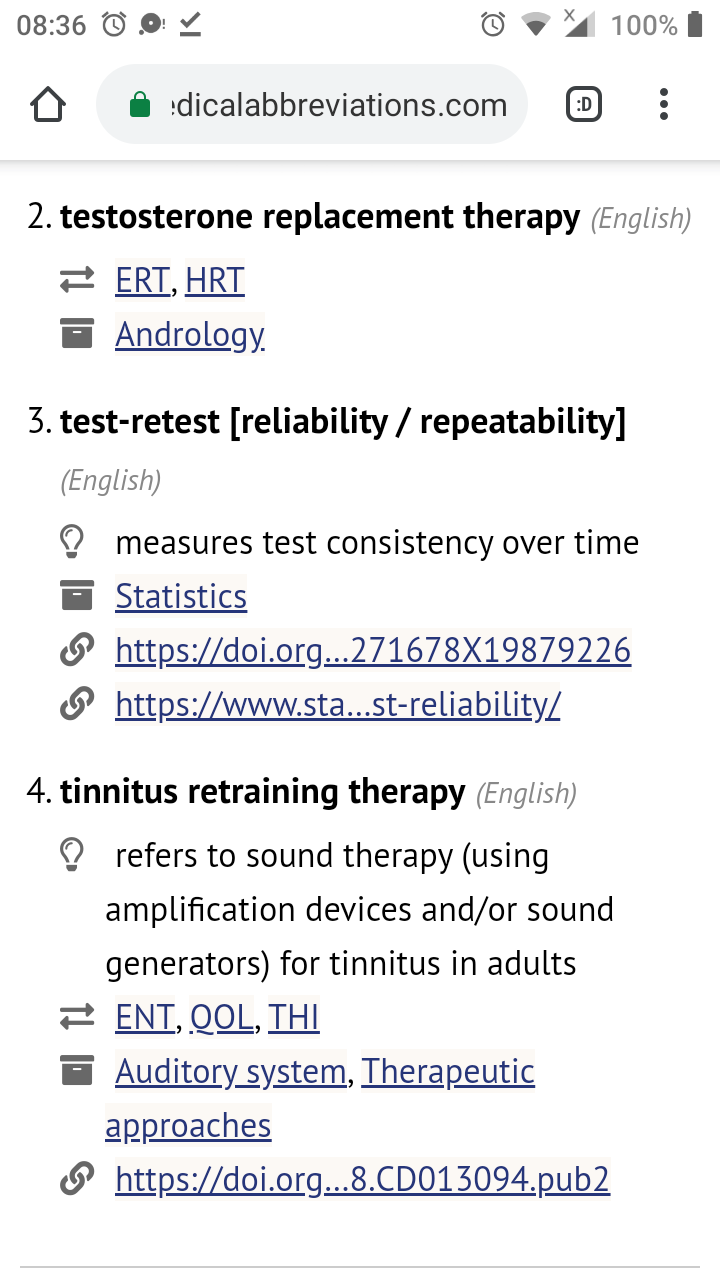
Task: Tap the lightbulb icon beside sound therapy description
Action: [73, 856]
